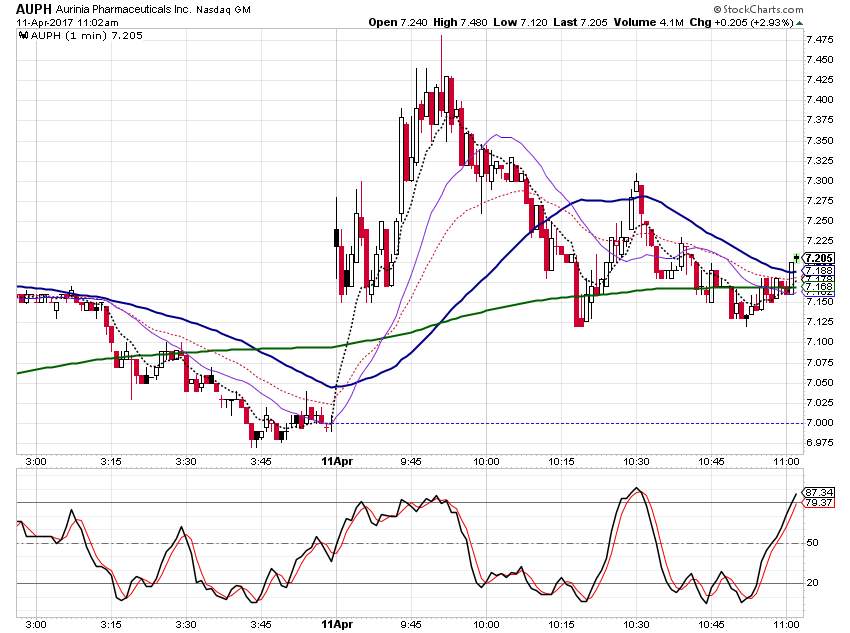Click the green up arrow after the Chg value
The image size is (850, 633).
pyautogui.click(x=800, y=23)
